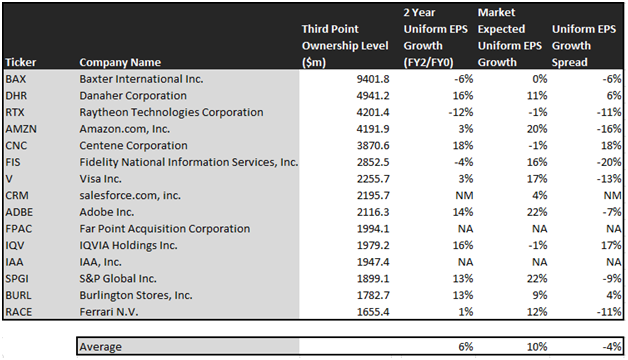Click S&P Global ownership value 1899.1
This screenshot has height=360, width=628.
click(x=372, y=279)
